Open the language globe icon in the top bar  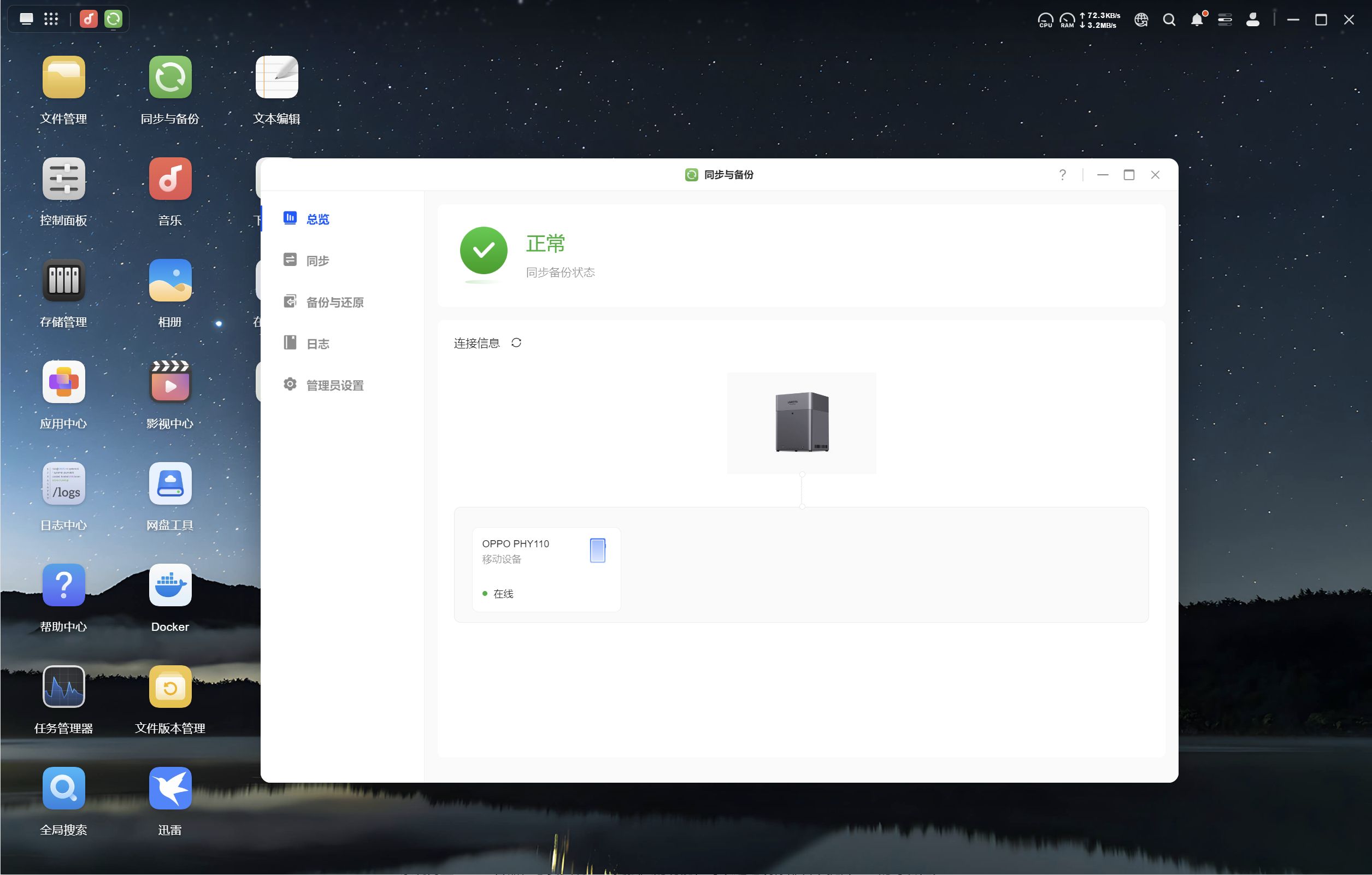coord(1141,20)
